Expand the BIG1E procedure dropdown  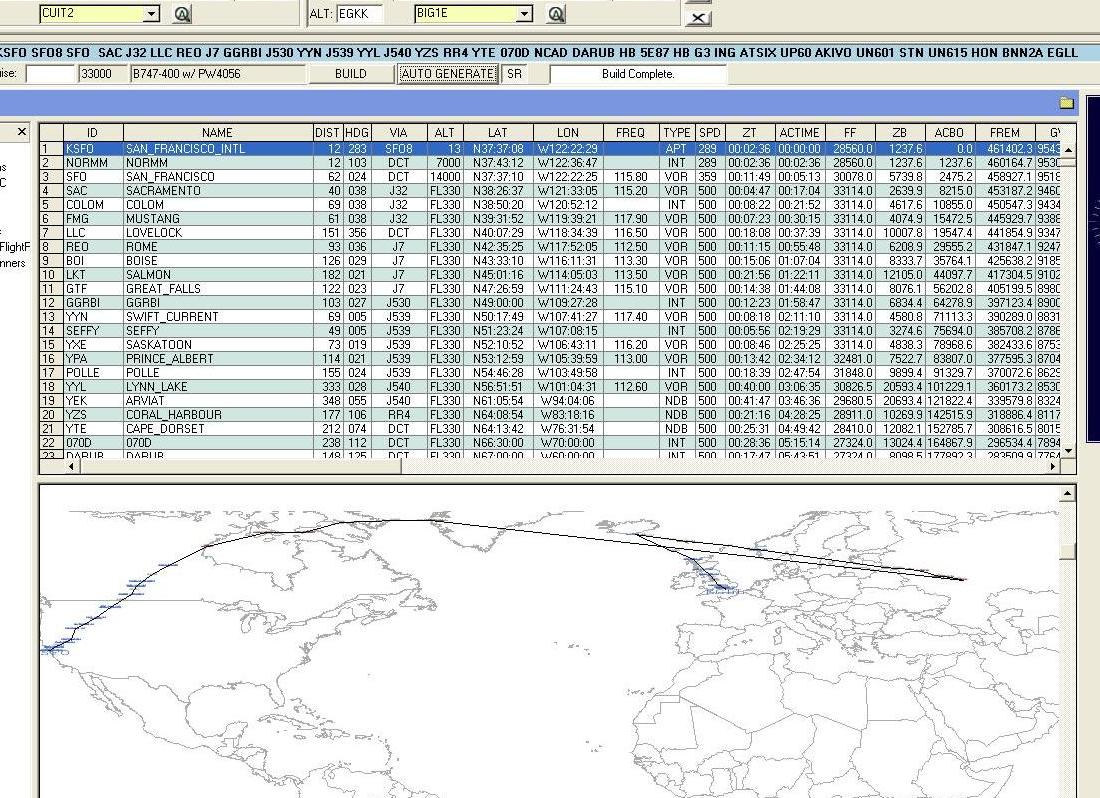(524, 14)
